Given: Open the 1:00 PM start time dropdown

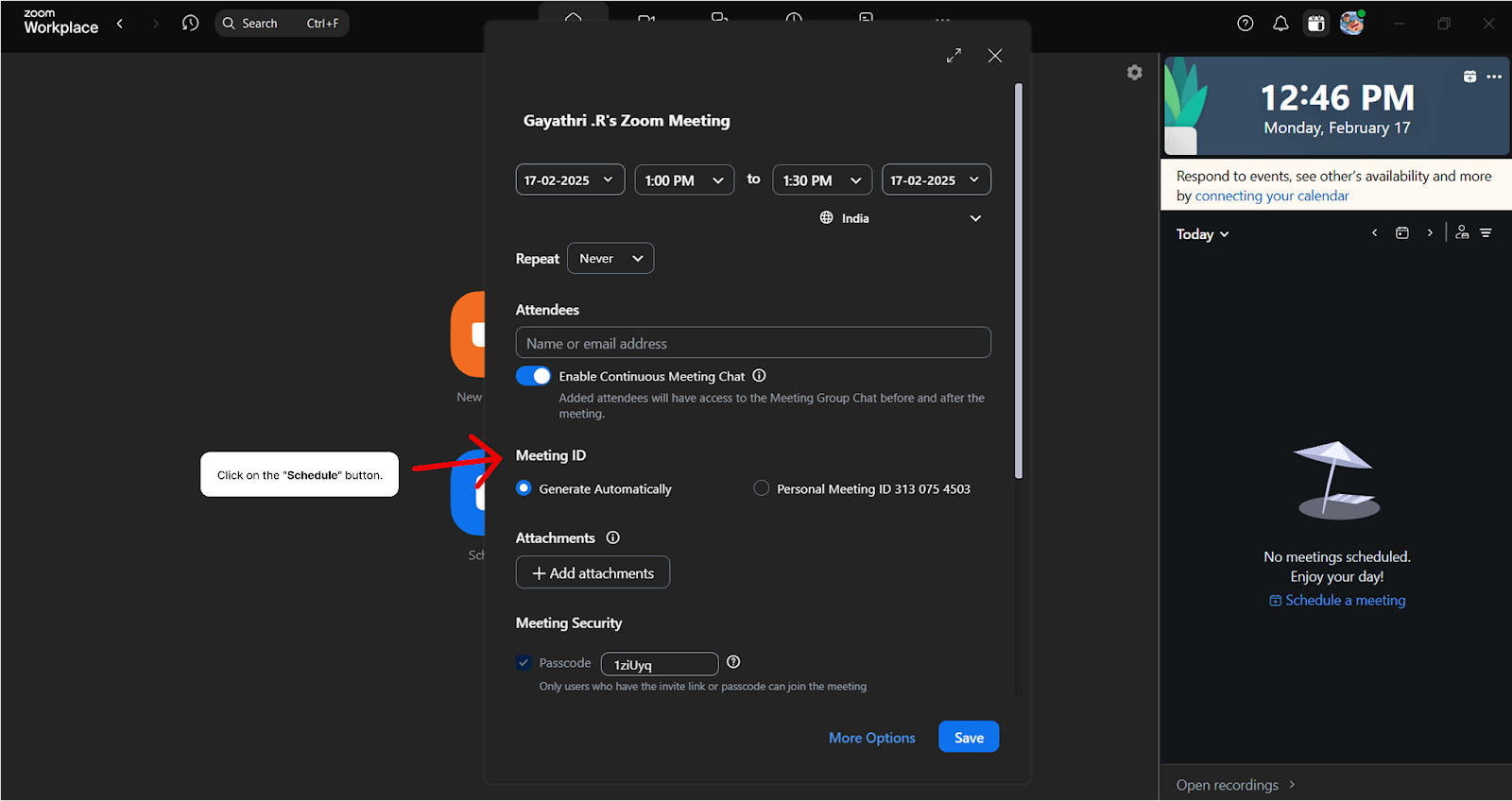Looking at the screenshot, I should tap(684, 179).
